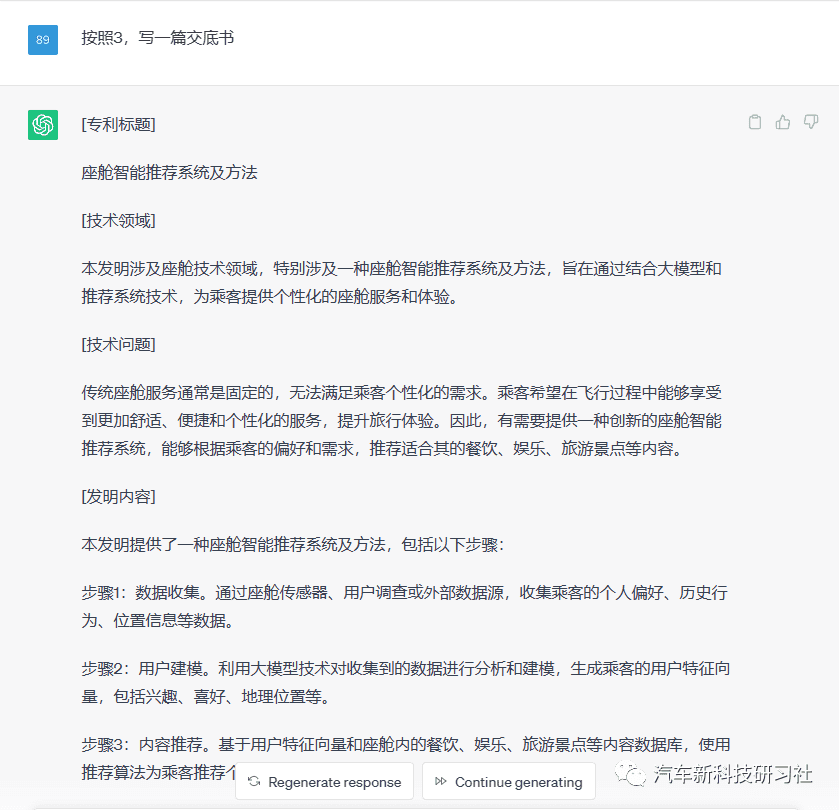839x810 pixels.
Task: Click the ChatGPT logo avatar
Action: tap(43, 125)
